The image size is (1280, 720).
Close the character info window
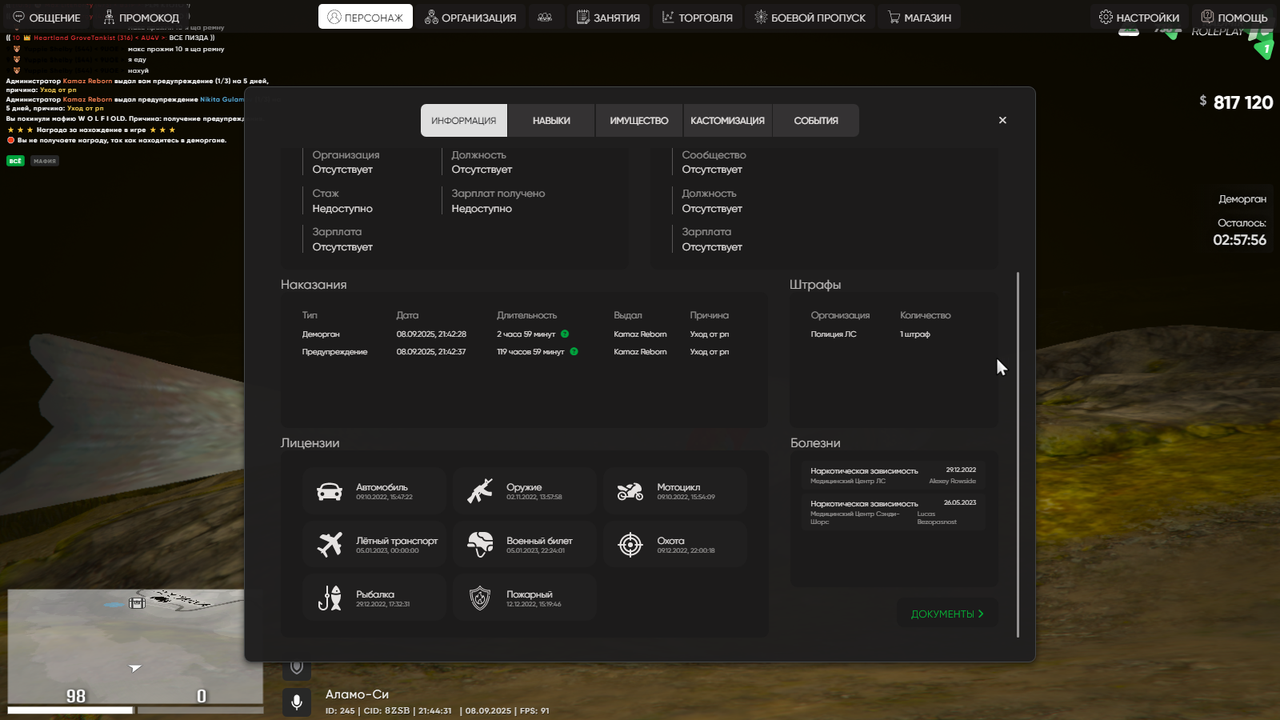pyautogui.click(x=1002, y=120)
